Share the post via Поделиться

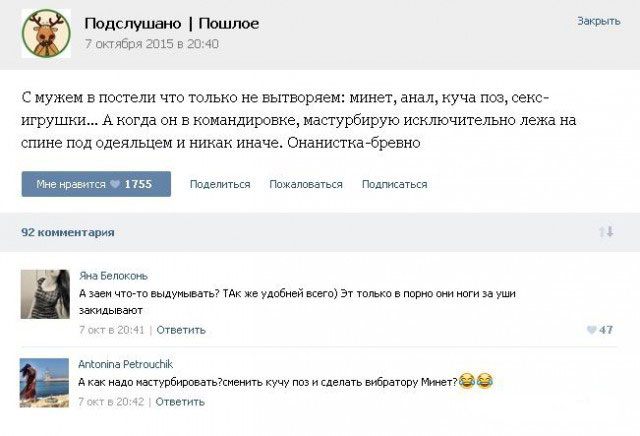219,184
